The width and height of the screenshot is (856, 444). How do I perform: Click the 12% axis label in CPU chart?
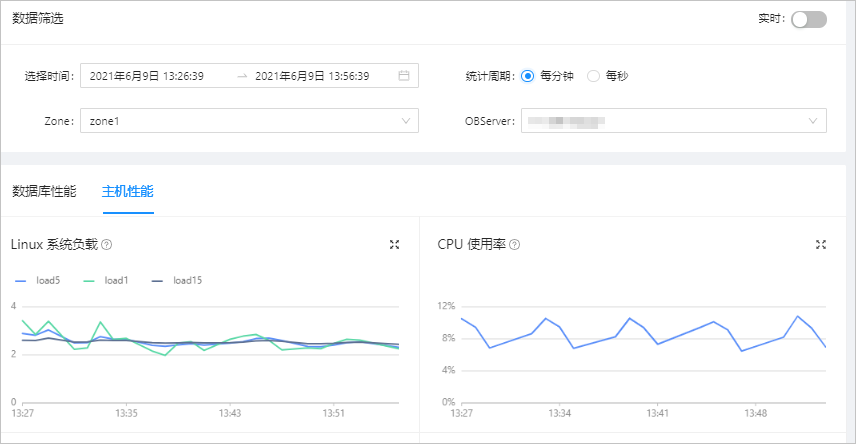pyautogui.click(x=446, y=306)
